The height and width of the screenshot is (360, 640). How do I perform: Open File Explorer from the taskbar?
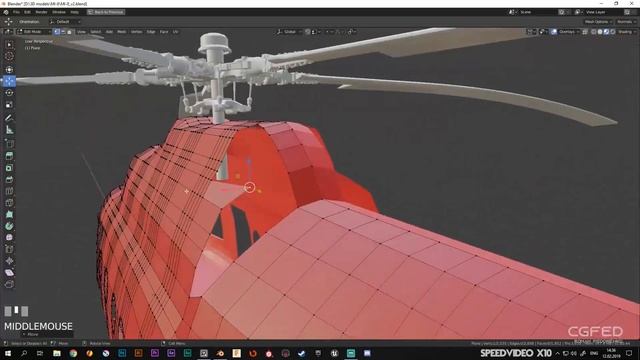(57, 353)
